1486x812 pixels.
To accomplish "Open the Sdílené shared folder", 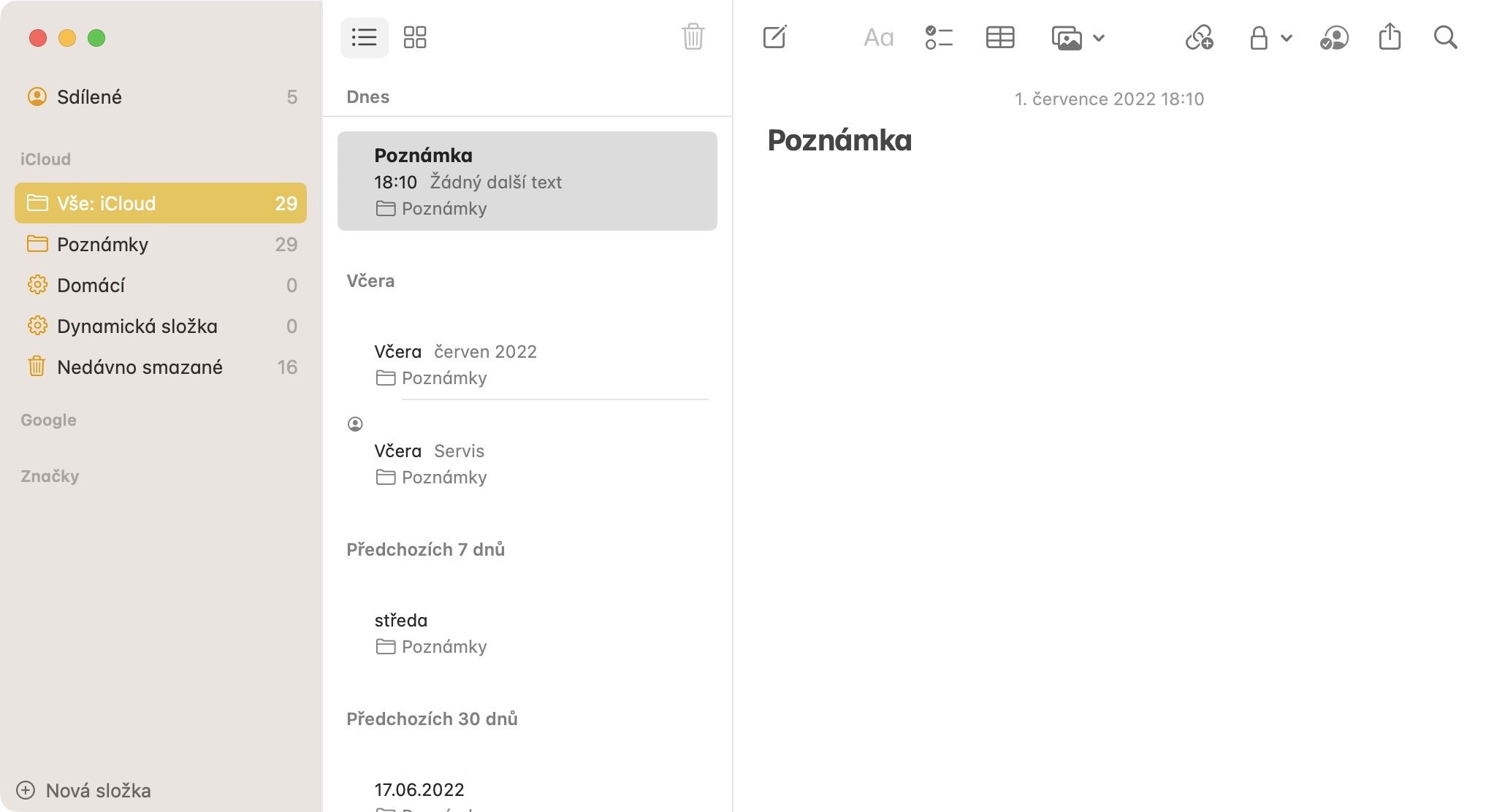I will (89, 97).
